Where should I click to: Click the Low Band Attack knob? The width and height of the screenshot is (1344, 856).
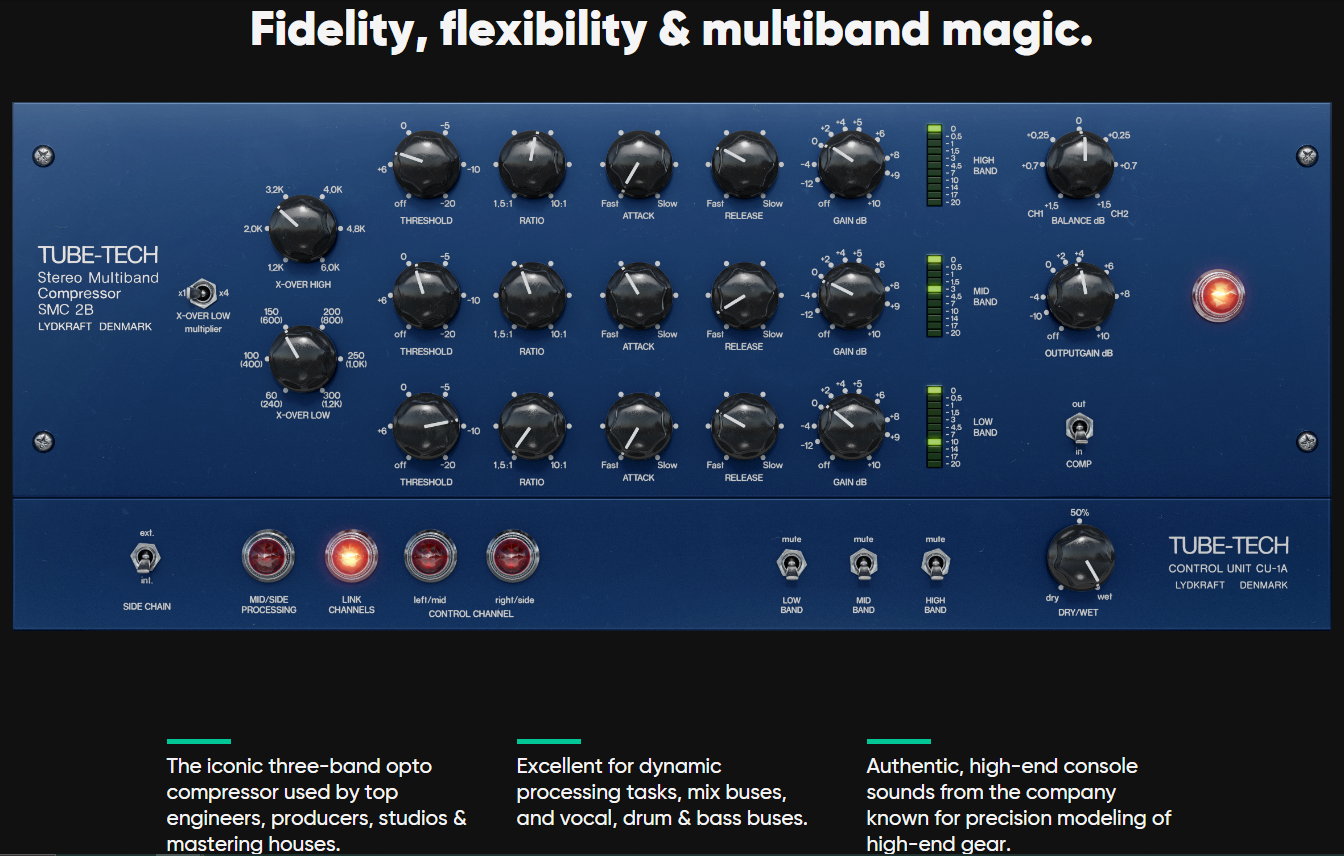click(638, 426)
